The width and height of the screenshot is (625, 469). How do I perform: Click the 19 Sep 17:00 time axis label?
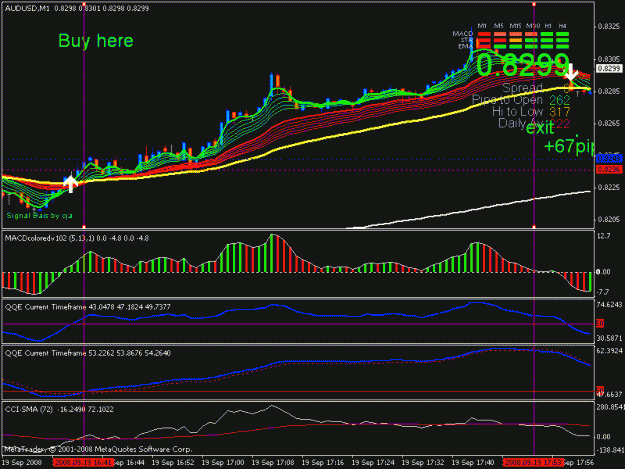(223, 463)
